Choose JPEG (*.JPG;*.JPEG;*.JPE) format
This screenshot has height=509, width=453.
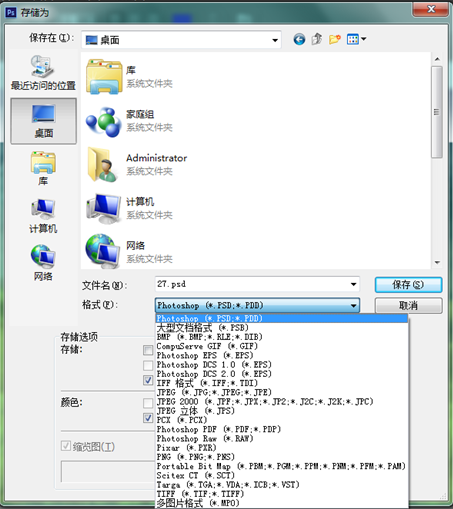(x=282, y=392)
